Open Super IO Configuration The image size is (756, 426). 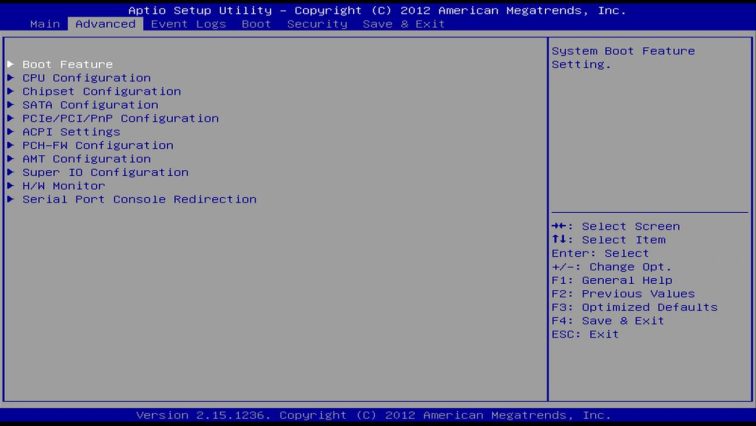105,172
